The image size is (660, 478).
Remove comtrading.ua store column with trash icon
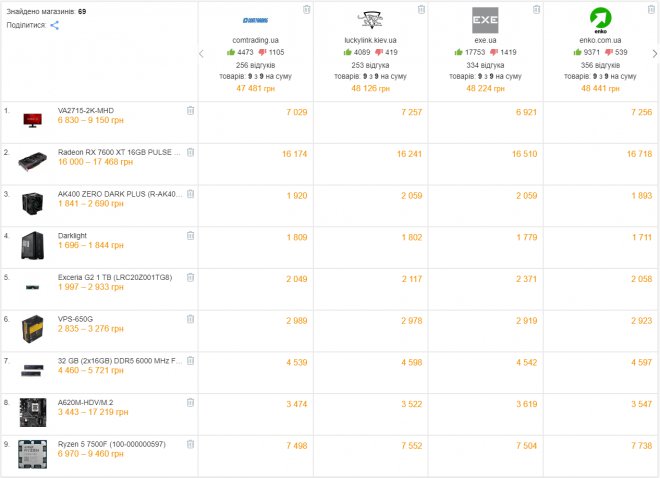click(306, 9)
